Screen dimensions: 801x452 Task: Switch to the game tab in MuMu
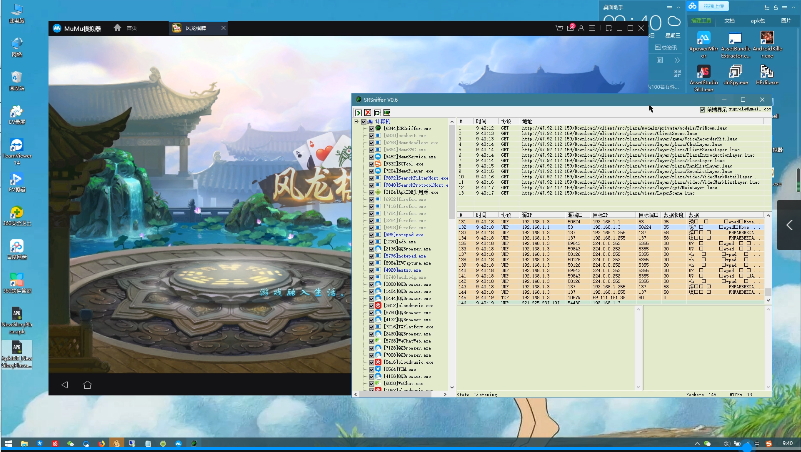(199, 28)
